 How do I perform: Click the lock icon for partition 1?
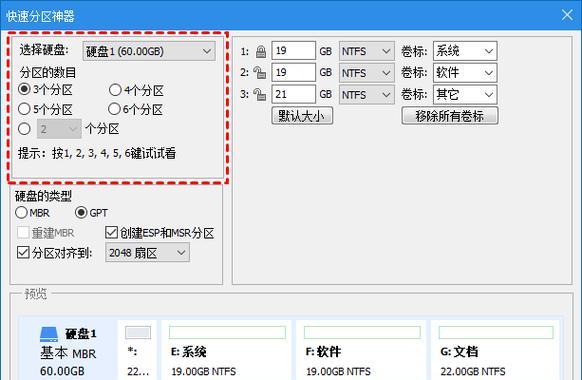(x=261, y=52)
